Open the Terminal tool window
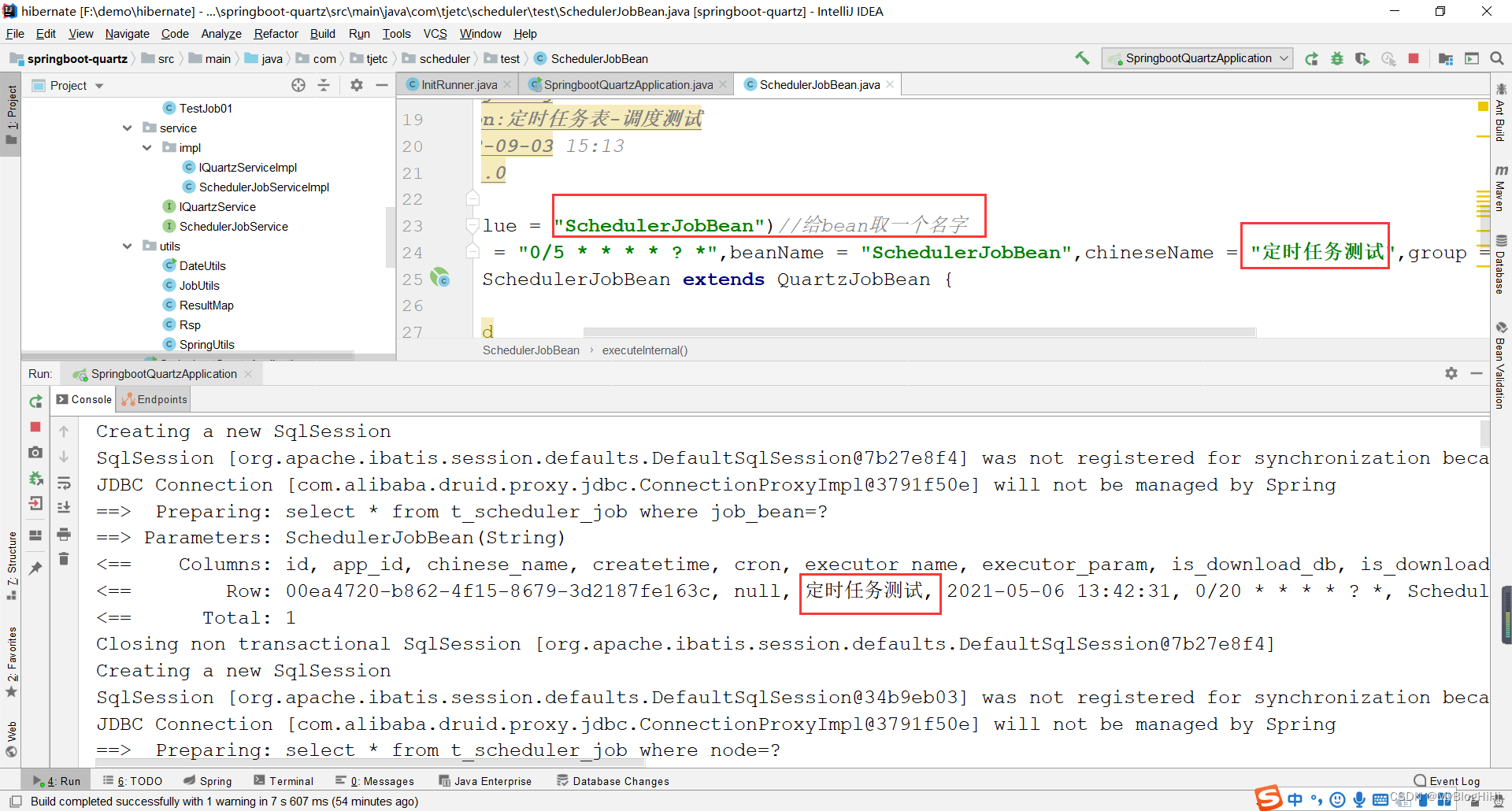 [283, 781]
